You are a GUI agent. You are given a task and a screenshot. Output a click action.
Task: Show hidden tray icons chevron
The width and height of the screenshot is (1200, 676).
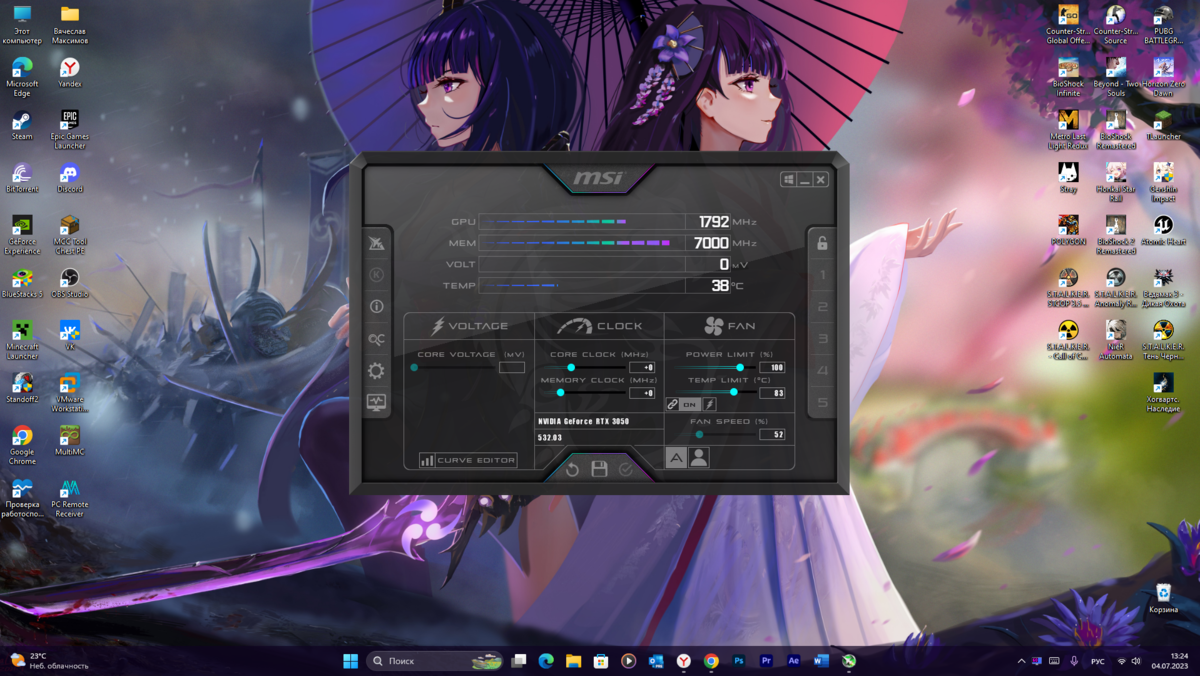point(1021,661)
